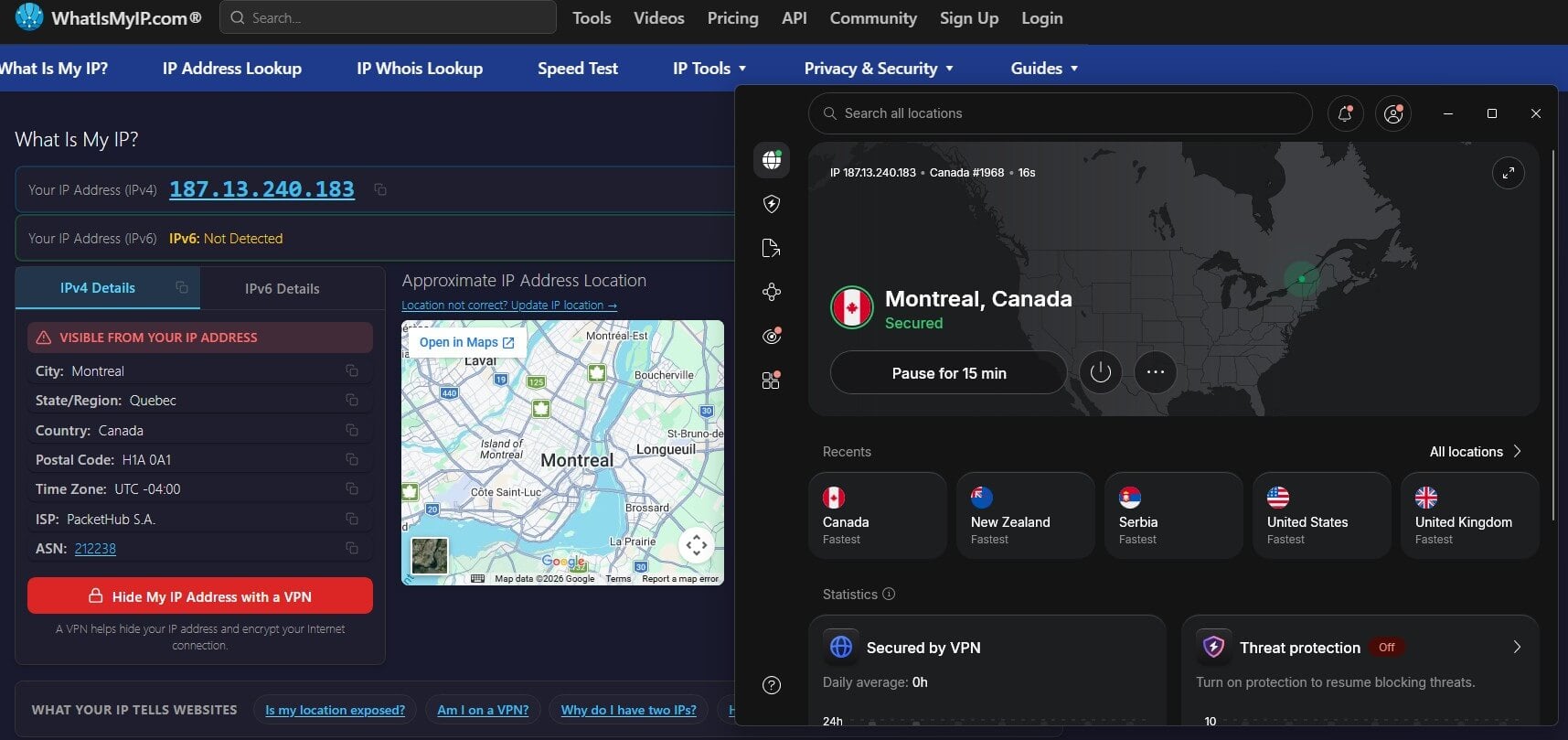Expand the Guides dropdown menu
The width and height of the screenshot is (1568, 740).
1044,68
